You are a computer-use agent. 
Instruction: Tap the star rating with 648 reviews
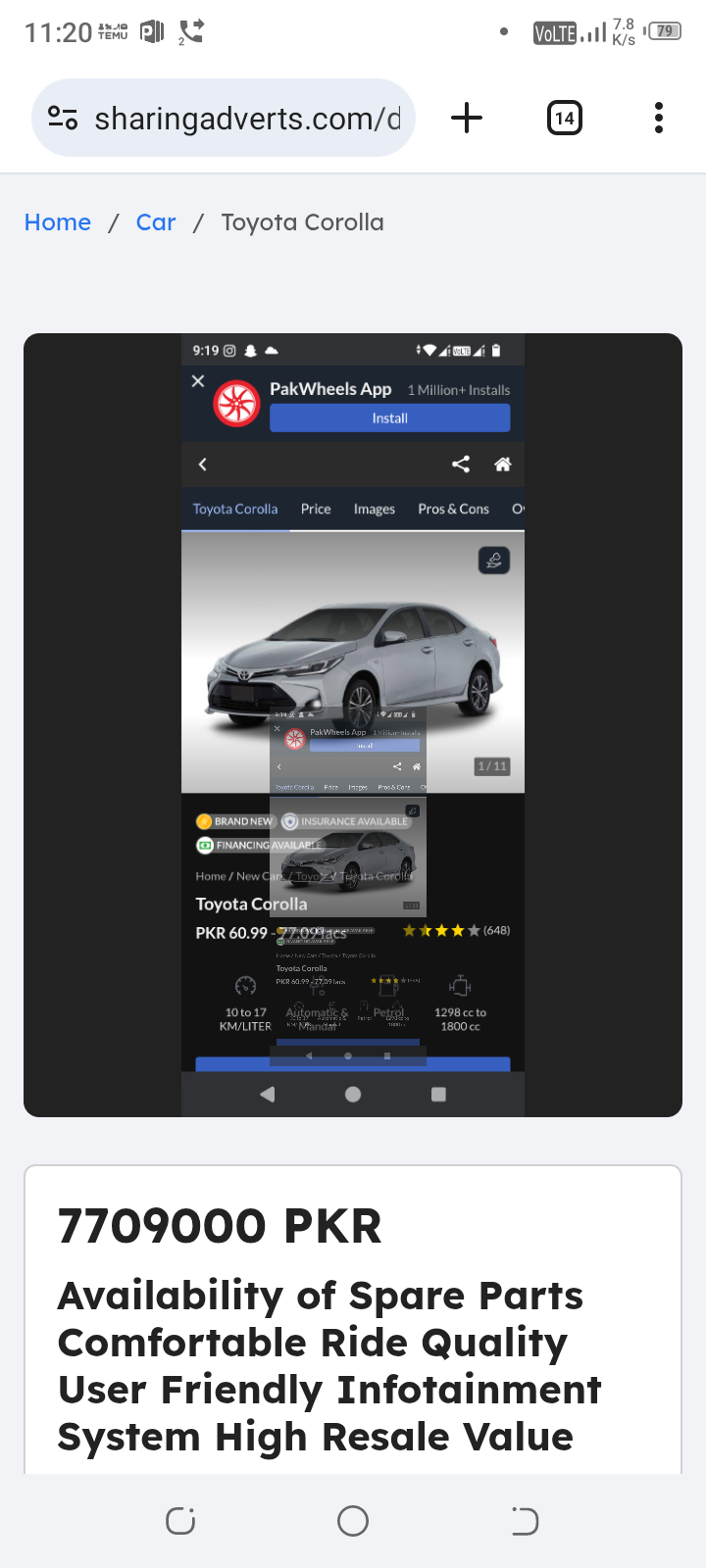pyautogui.click(x=456, y=931)
